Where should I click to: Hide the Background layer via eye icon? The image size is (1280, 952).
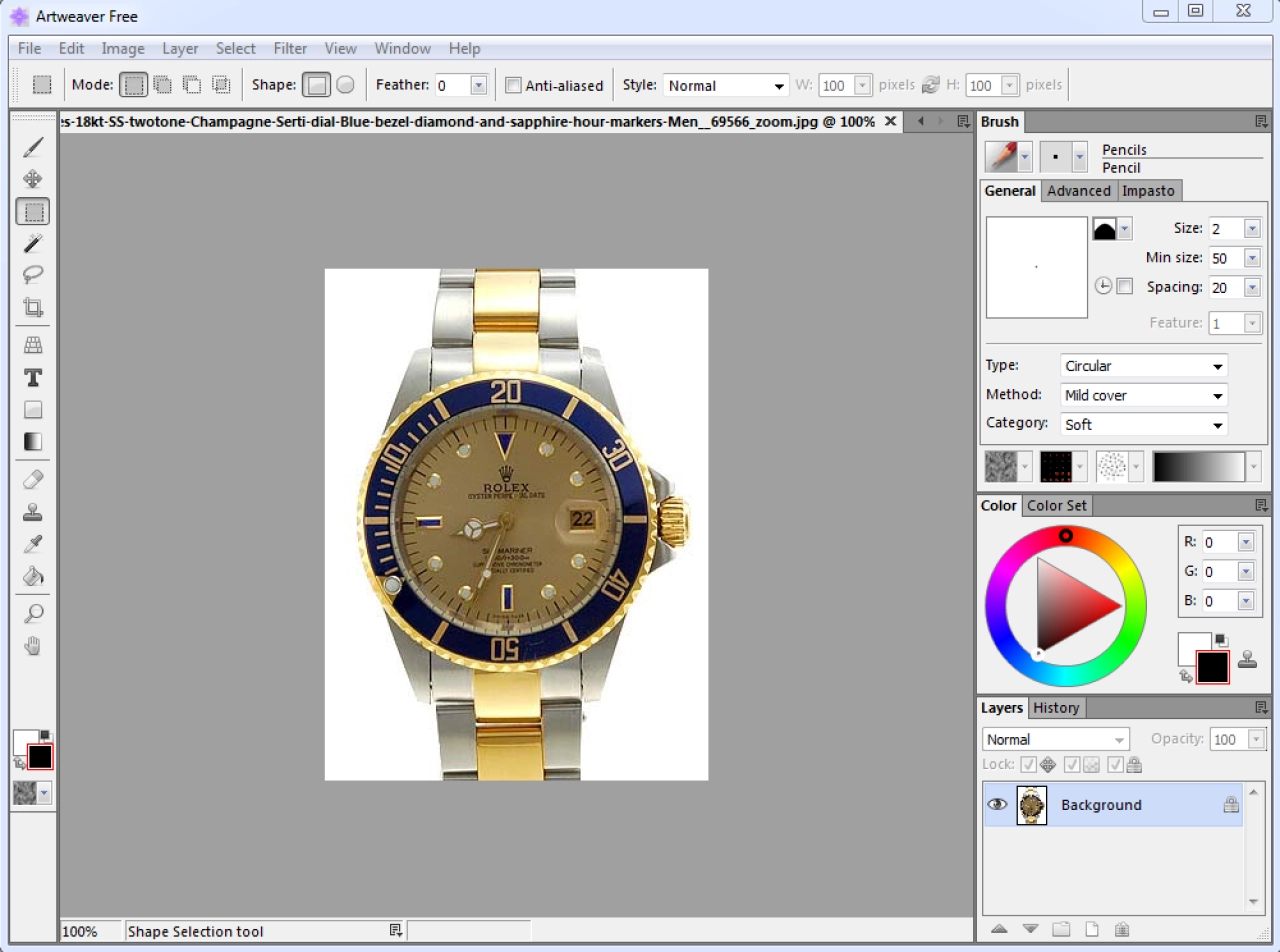point(997,805)
